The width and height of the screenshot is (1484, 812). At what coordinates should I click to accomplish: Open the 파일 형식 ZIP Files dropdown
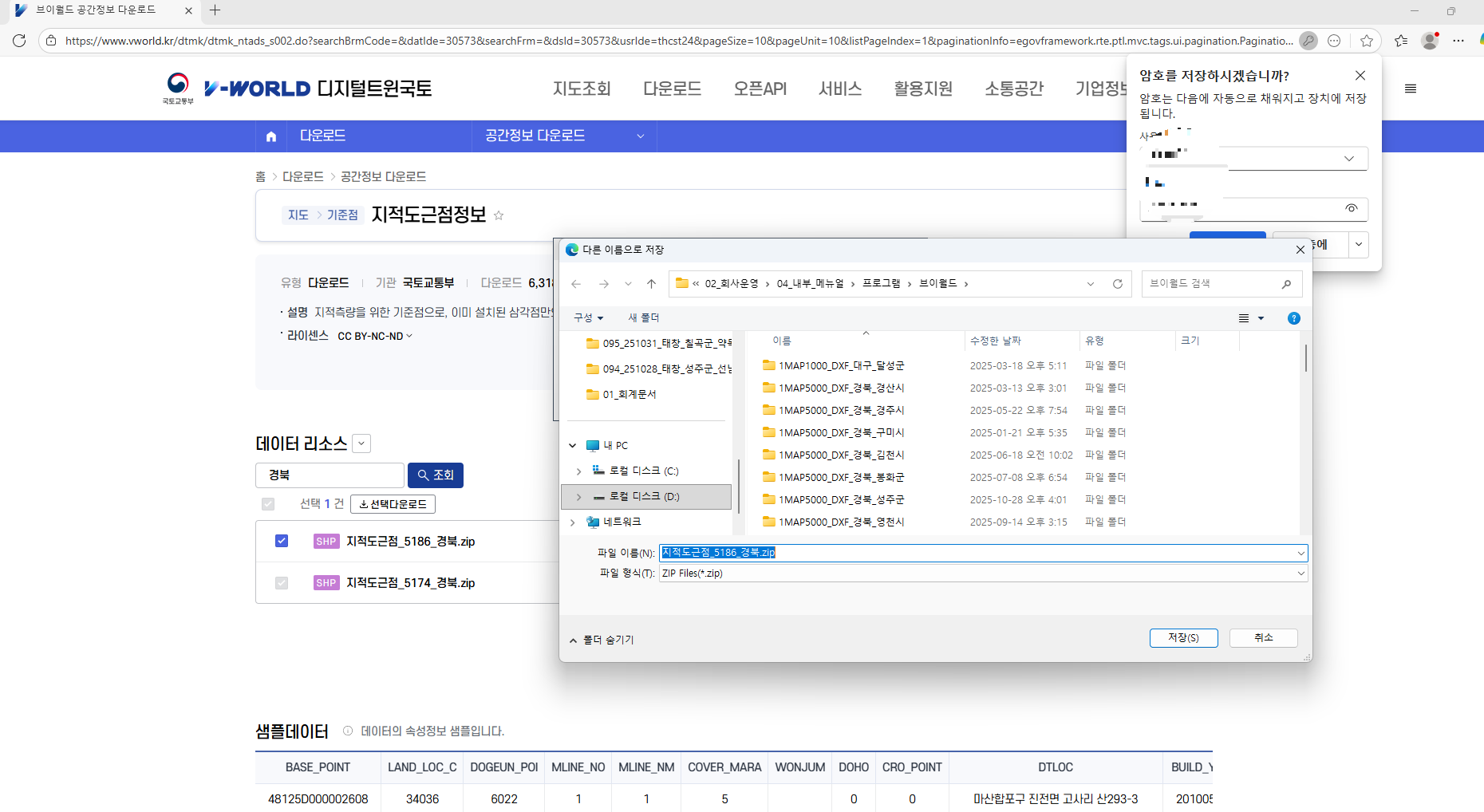983,574
